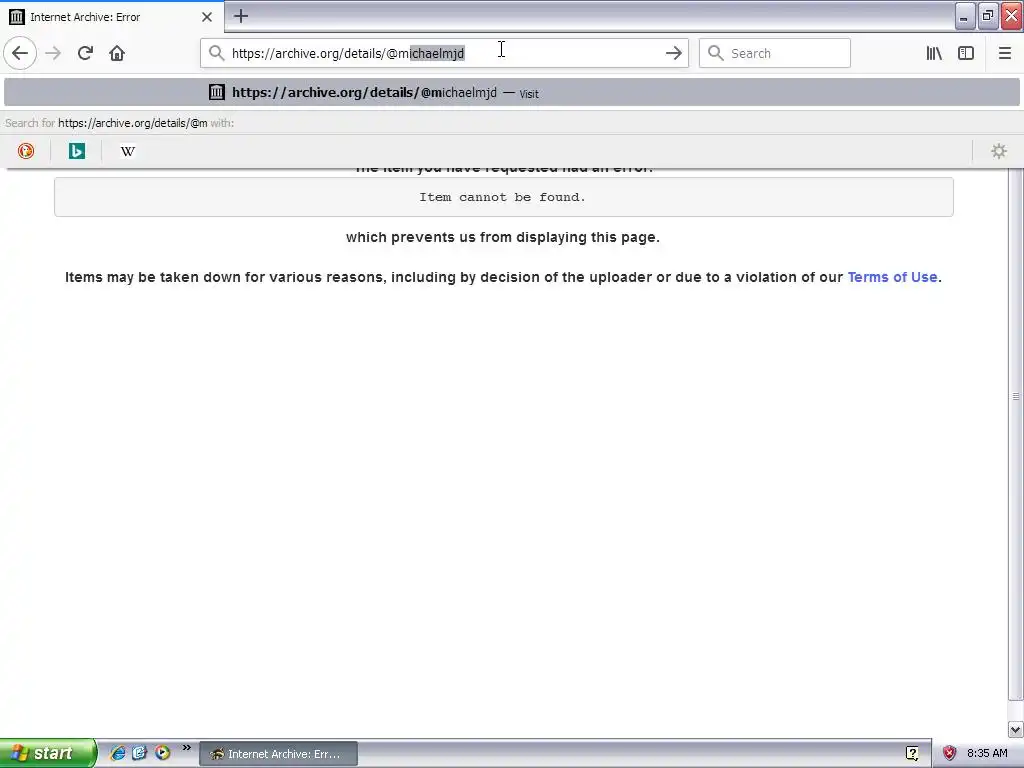Viewport: 1024px width, 768px height.
Task: Click the 8:35 AM system clock
Action: [x=987, y=753]
